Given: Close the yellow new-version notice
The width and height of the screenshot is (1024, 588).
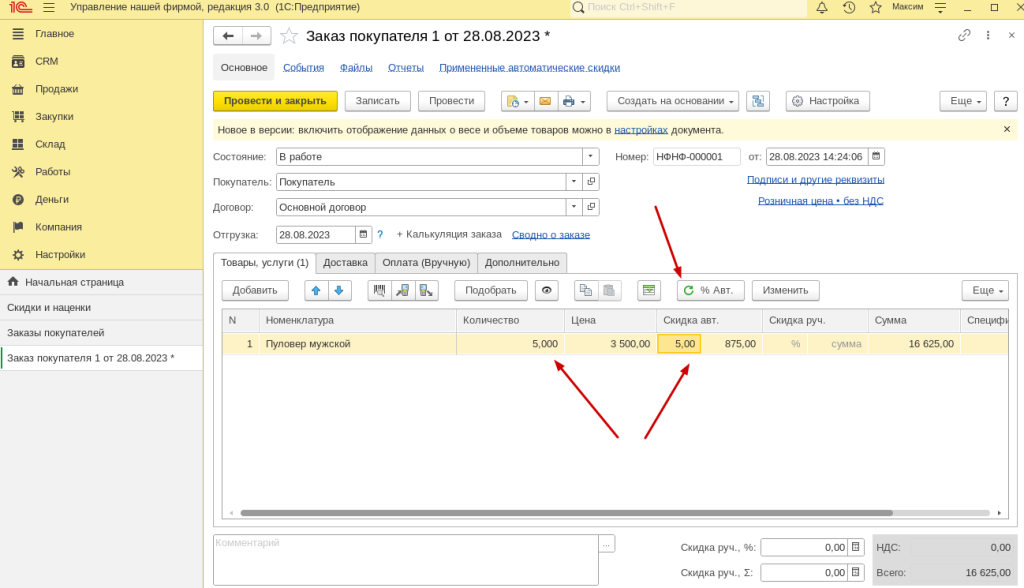Looking at the screenshot, I should coord(1007,129).
